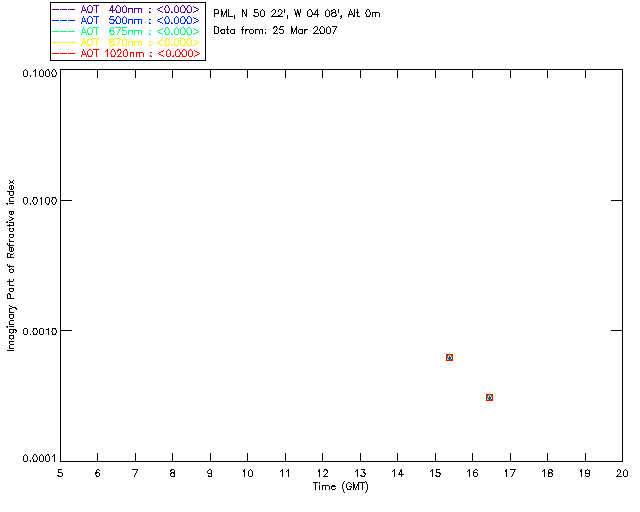
Task: Click the 'Time (GMT)' axis label
Action: (x=340, y=487)
